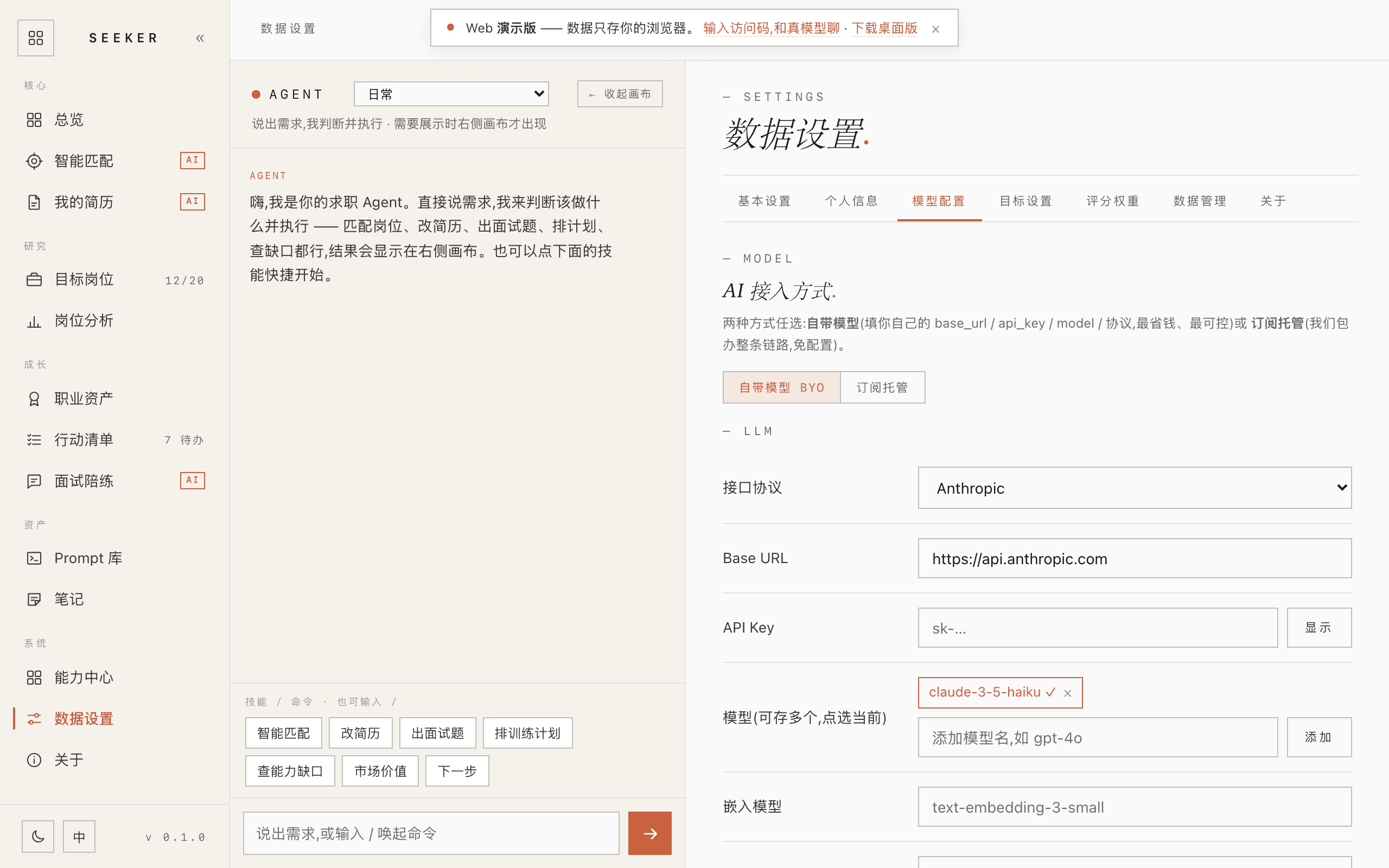Viewport: 1389px width, 868px height.
Task: Open 输入访问码,和真模型聊 link
Action: tap(772, 28)
